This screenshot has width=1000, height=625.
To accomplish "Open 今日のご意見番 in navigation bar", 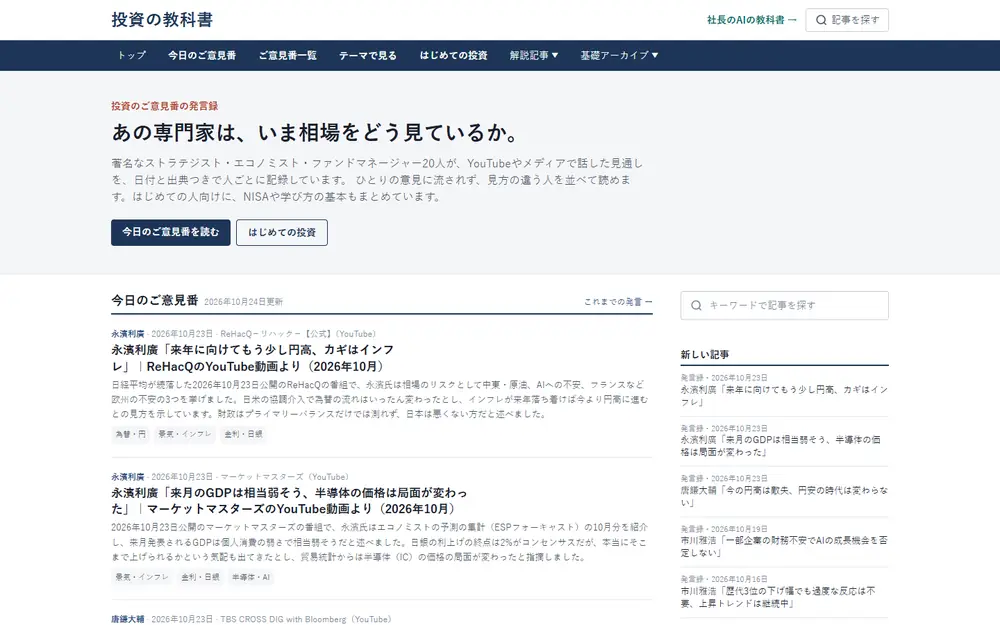I will pyautogui.click(x=202, y=55).
